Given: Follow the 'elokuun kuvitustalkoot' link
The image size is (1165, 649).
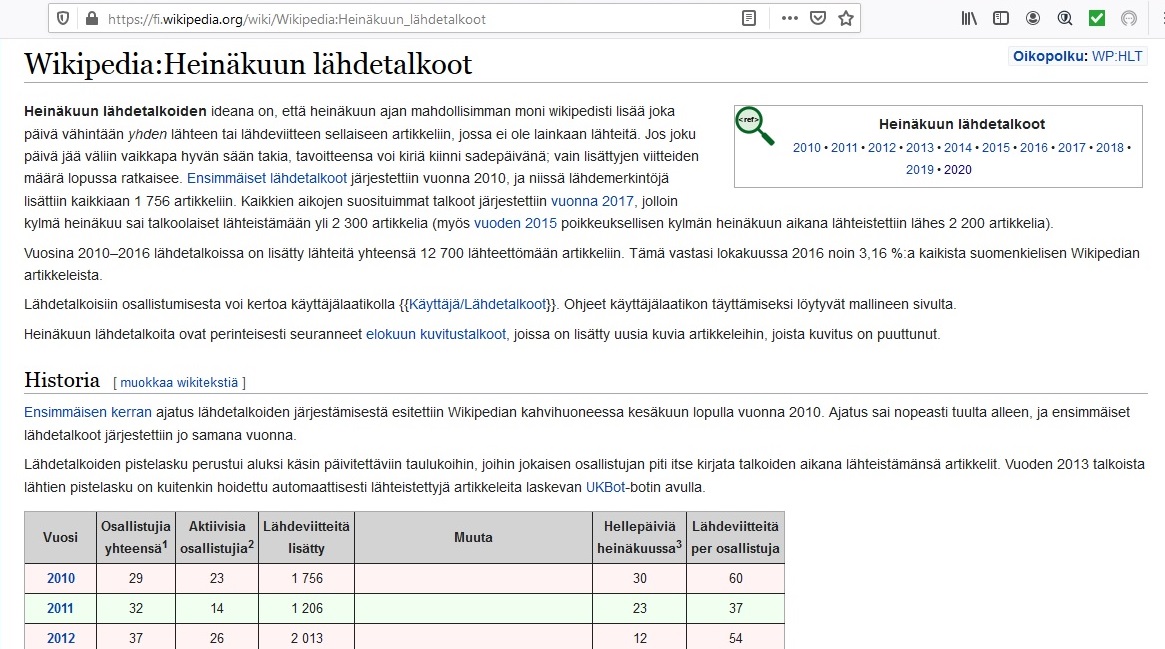Looking at the screenshot, I should coord(435,335).
